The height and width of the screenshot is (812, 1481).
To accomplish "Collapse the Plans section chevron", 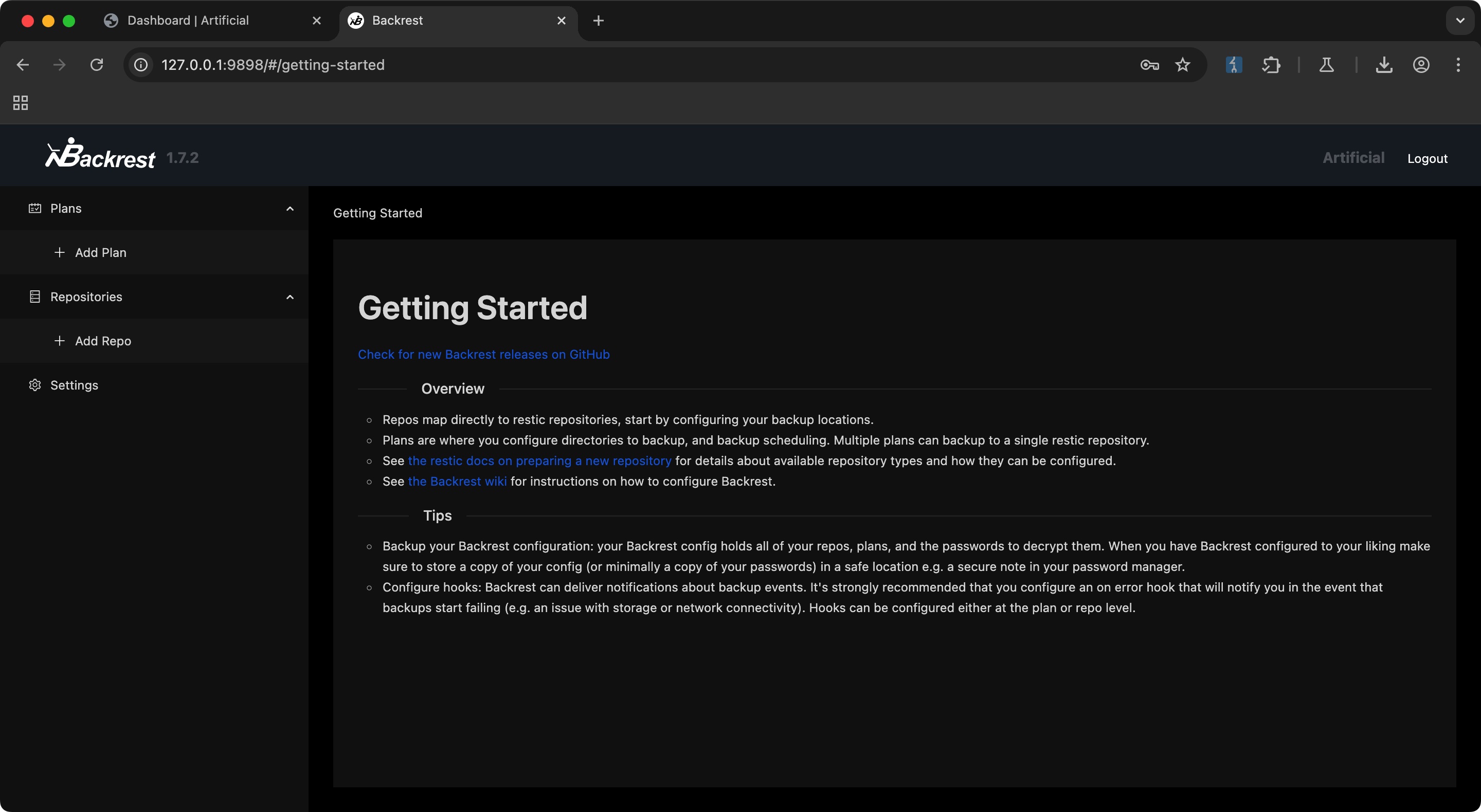I will click(290, 209).
